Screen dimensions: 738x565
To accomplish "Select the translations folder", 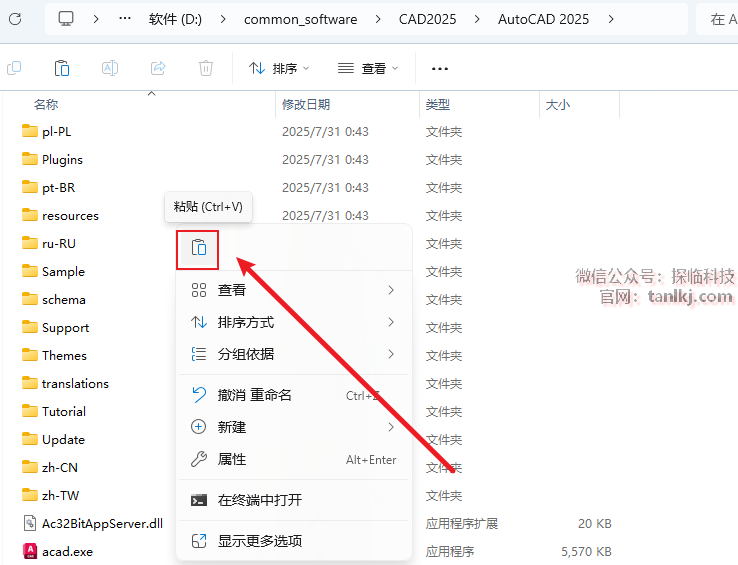I will tap(75, 383).
